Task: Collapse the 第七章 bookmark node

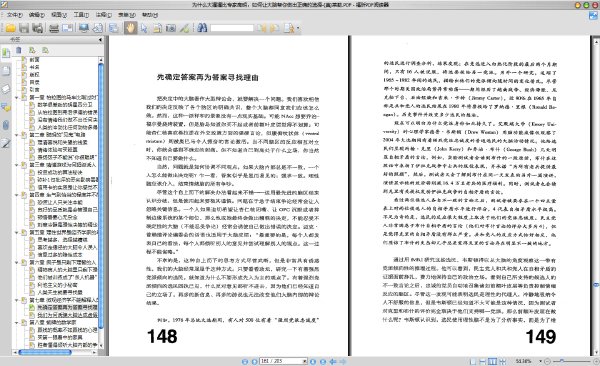Action: point(17,300)
